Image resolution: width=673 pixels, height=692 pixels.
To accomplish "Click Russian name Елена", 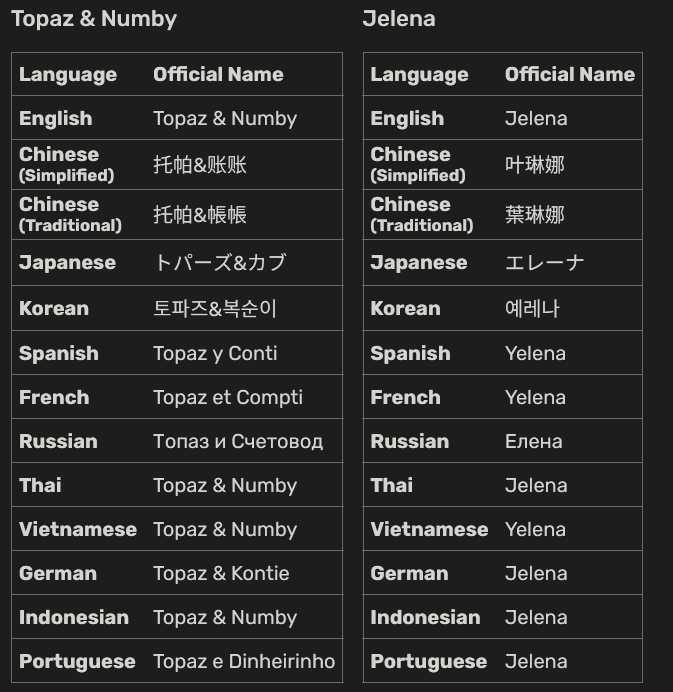I will [x=534, y=442].
